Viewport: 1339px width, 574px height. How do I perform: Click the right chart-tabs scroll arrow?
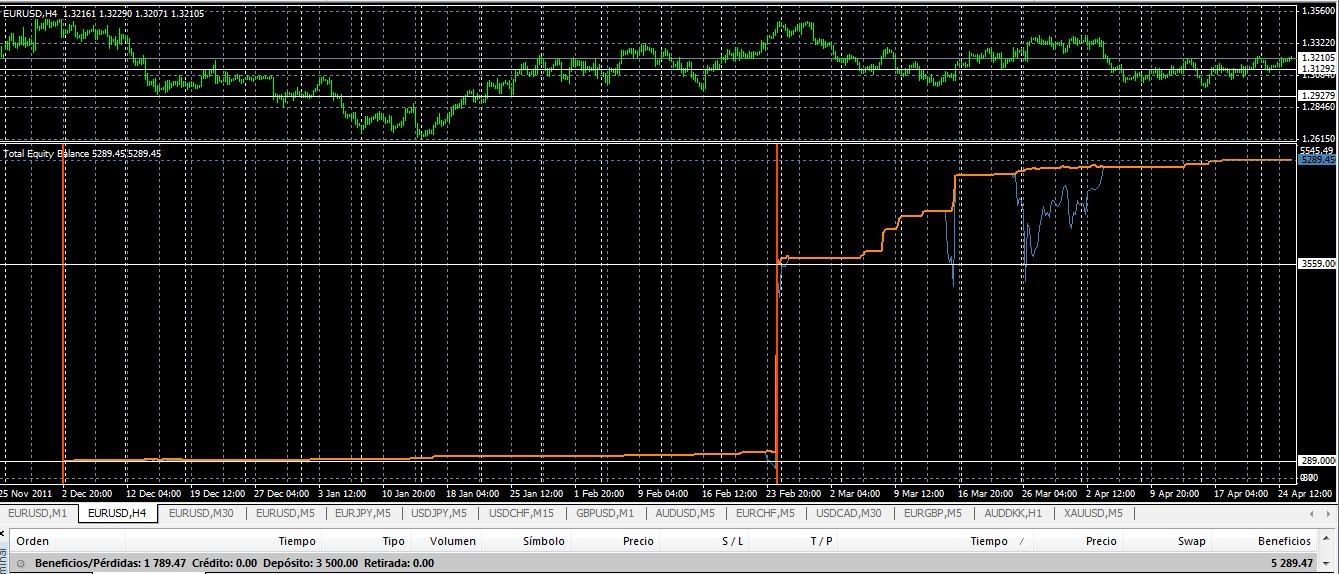pyautogui.click(x=1328, y=513)
